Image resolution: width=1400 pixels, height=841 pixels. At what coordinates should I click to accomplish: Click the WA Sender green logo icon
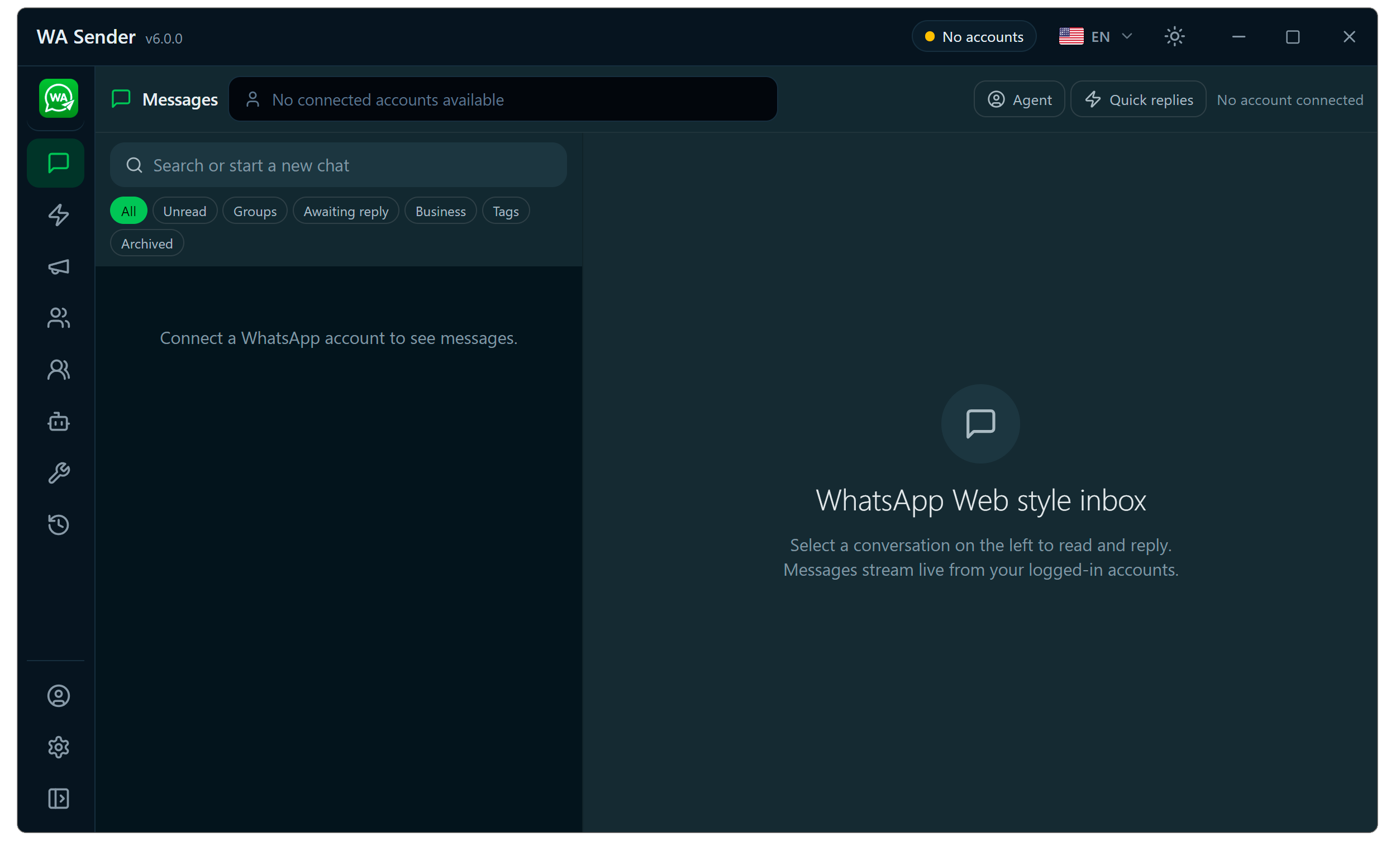coord(59,98)
